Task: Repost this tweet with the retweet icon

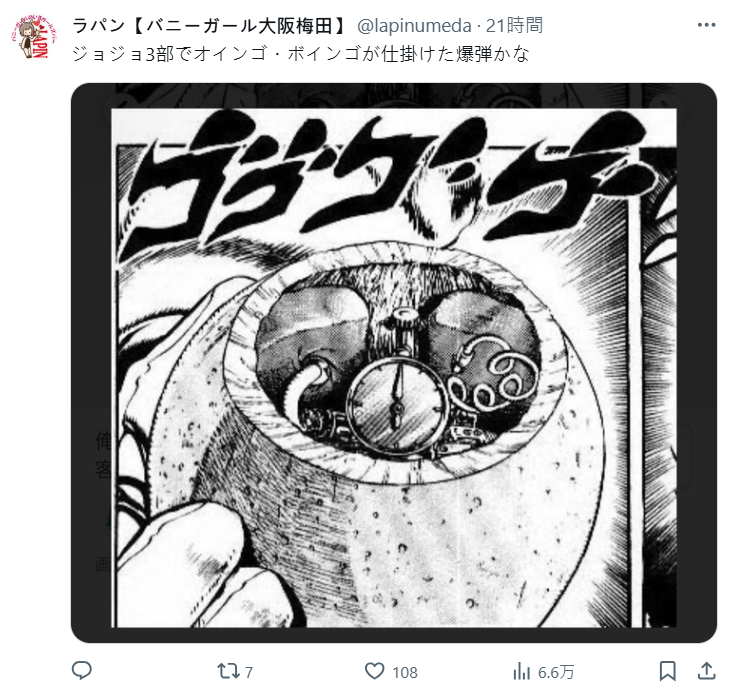Action: pyautogui.click(x=228, y=671)
